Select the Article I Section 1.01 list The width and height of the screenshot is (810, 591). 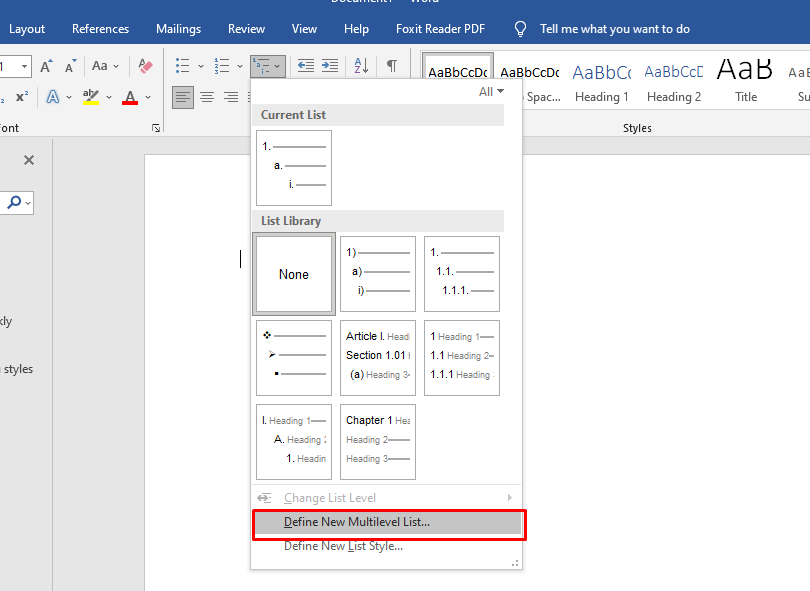(x=378, y=357)
